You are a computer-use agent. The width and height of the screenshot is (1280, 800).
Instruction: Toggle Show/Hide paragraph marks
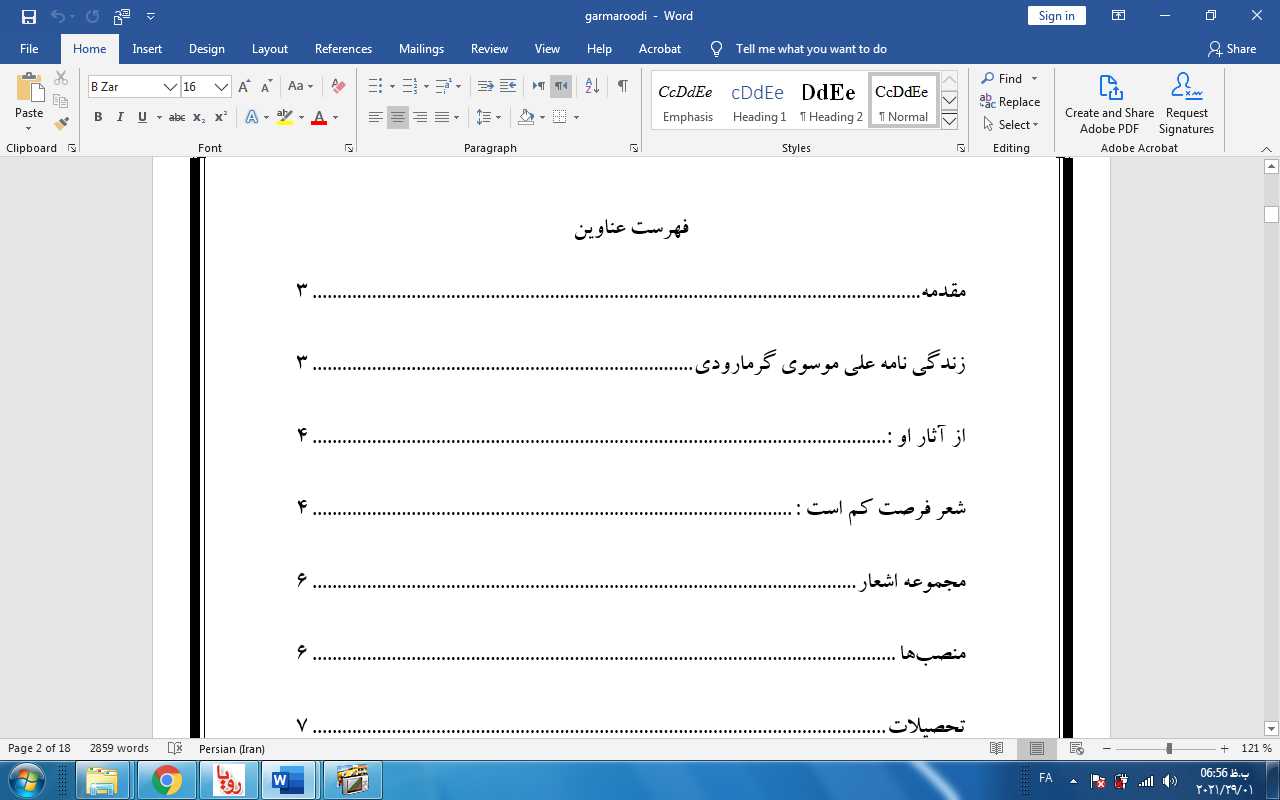pos(622,87)
